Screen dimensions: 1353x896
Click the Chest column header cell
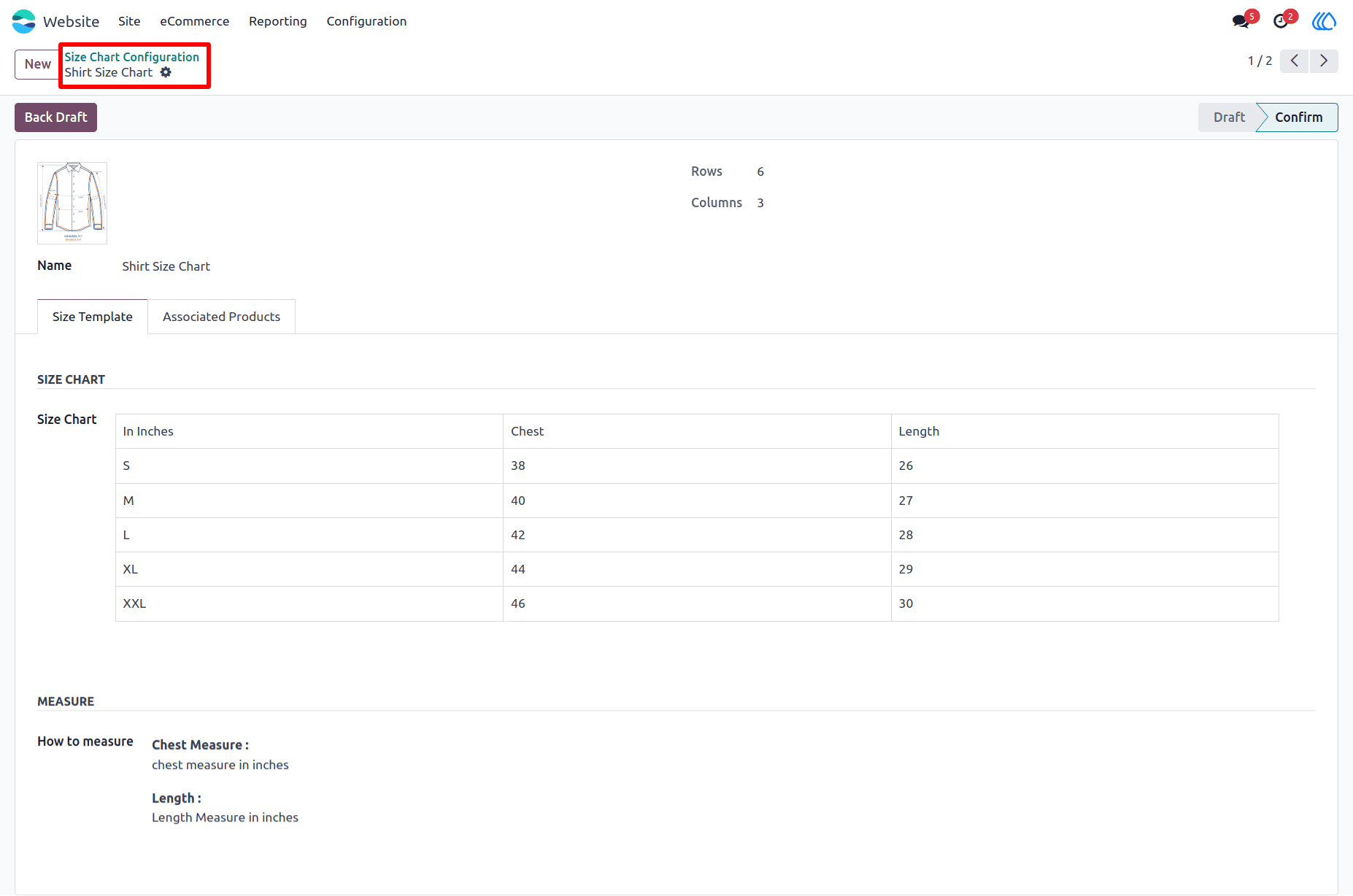pyautogui.click(x=697, y=431)
